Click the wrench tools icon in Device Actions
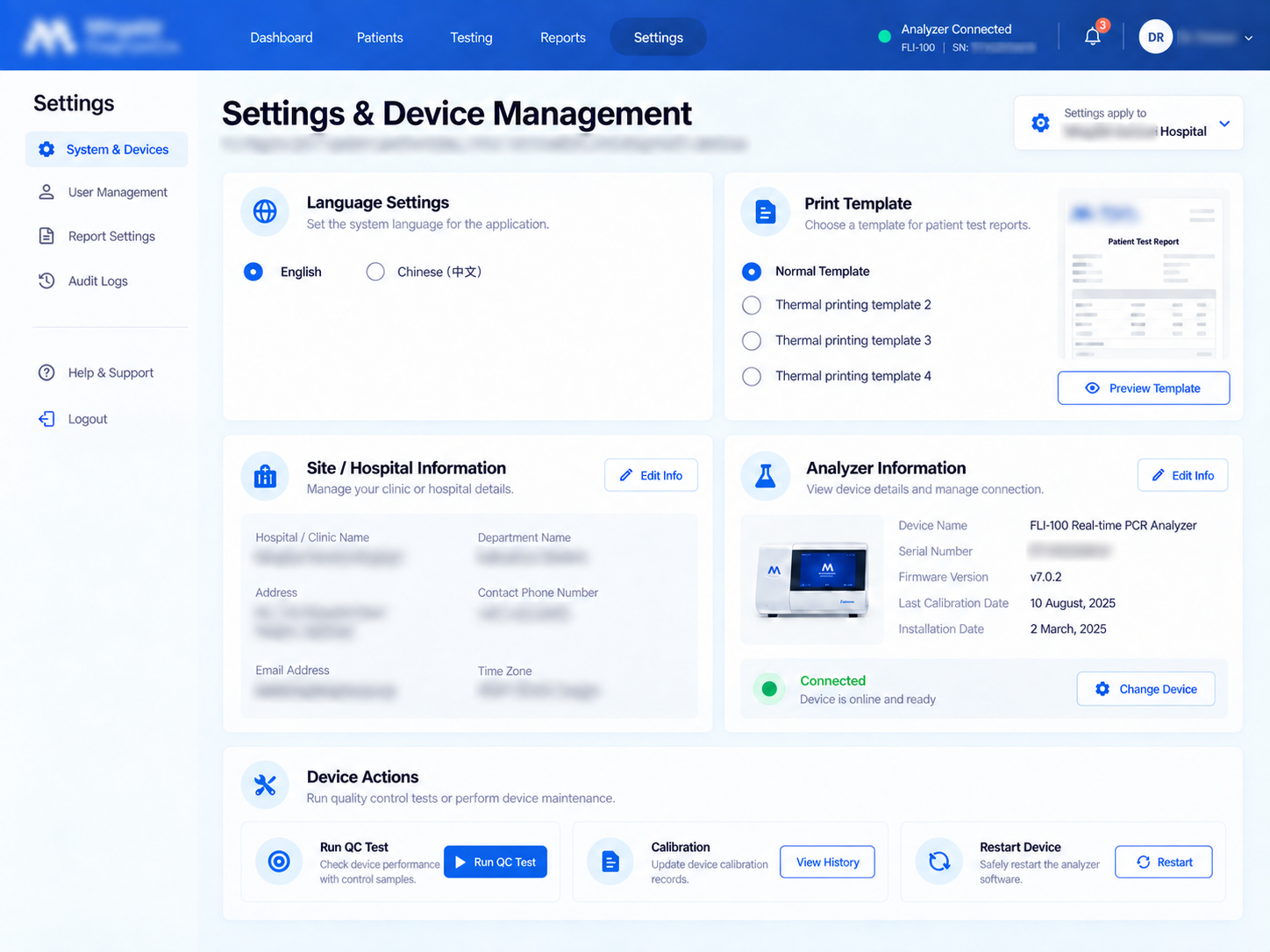1270x952 pixels. click(x=265, y=785)
